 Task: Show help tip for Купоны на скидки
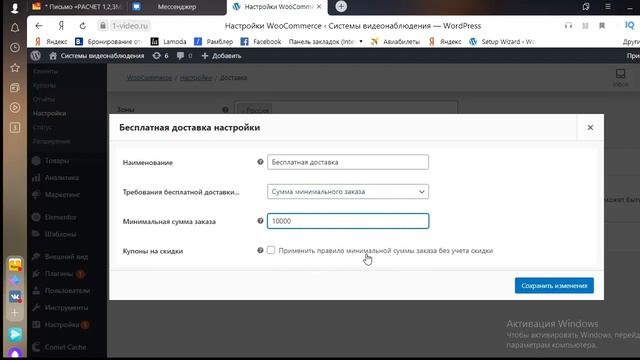pyautogui.click(x=260, y=250)
